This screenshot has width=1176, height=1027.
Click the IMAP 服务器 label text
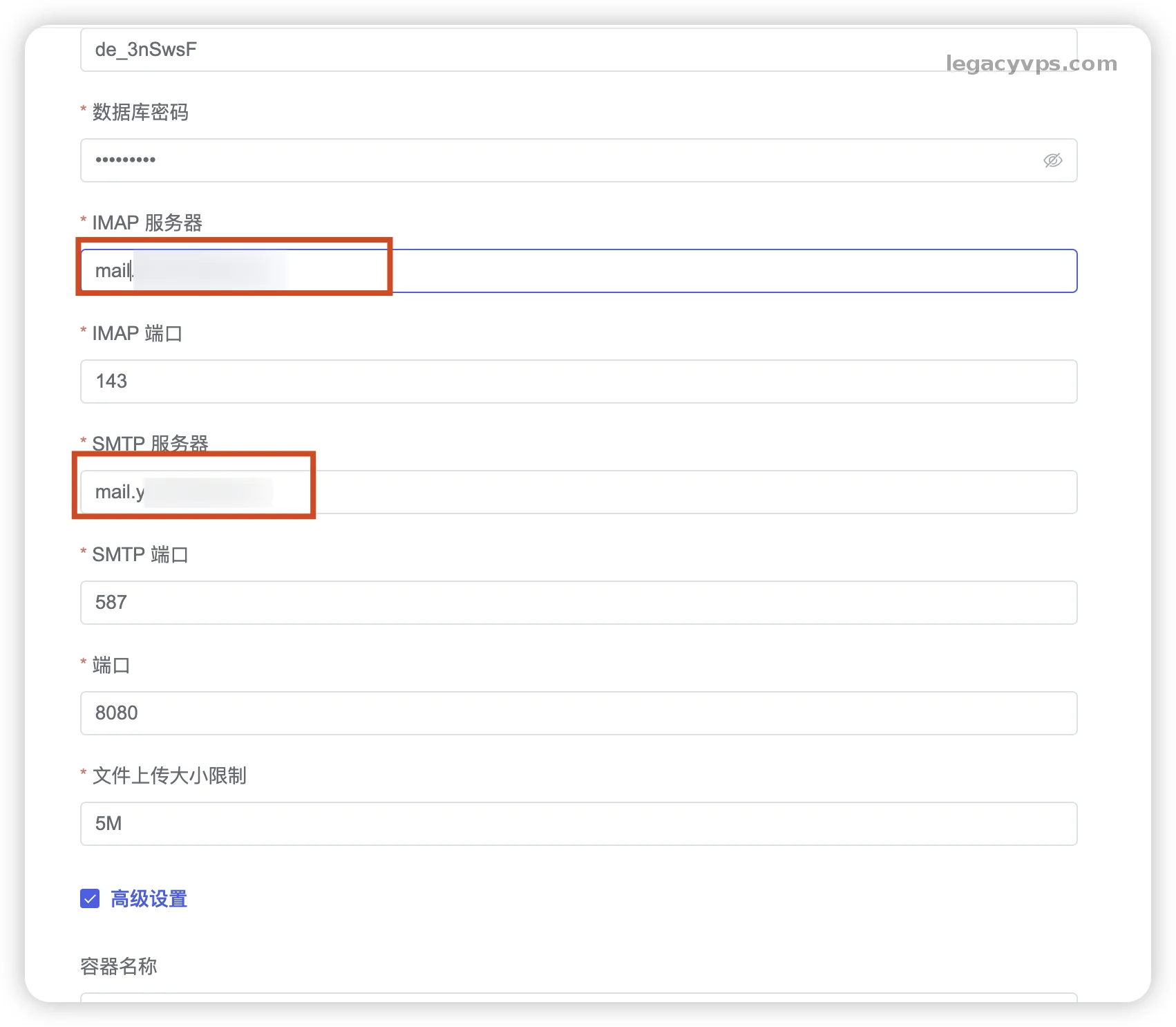(147, 223)
